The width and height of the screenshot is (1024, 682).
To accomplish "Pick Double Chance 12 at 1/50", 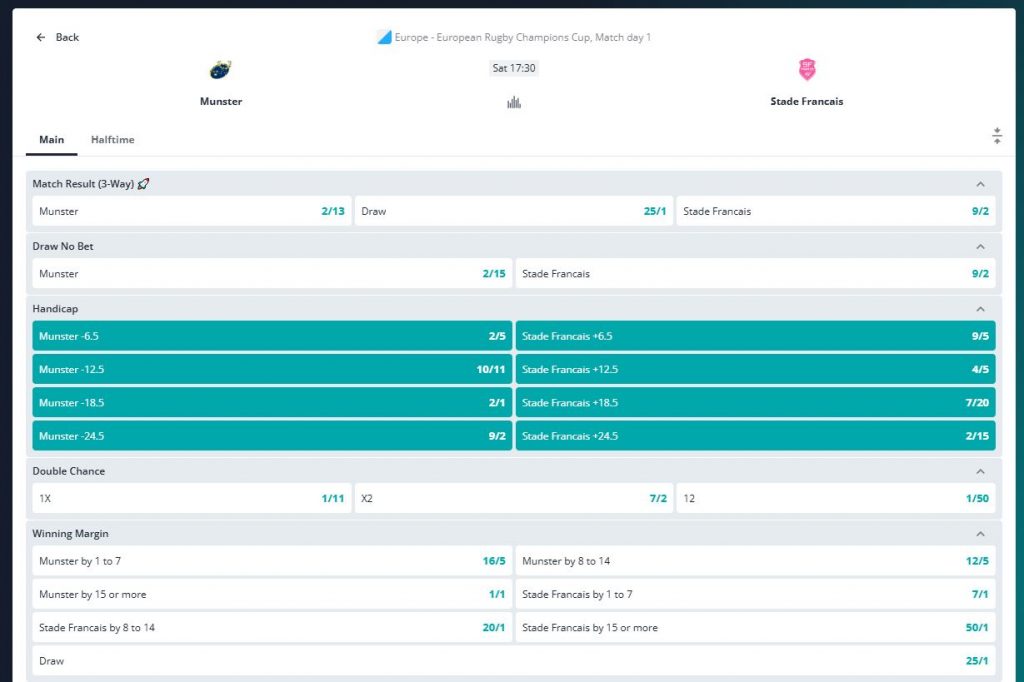I will pos(836,498).
